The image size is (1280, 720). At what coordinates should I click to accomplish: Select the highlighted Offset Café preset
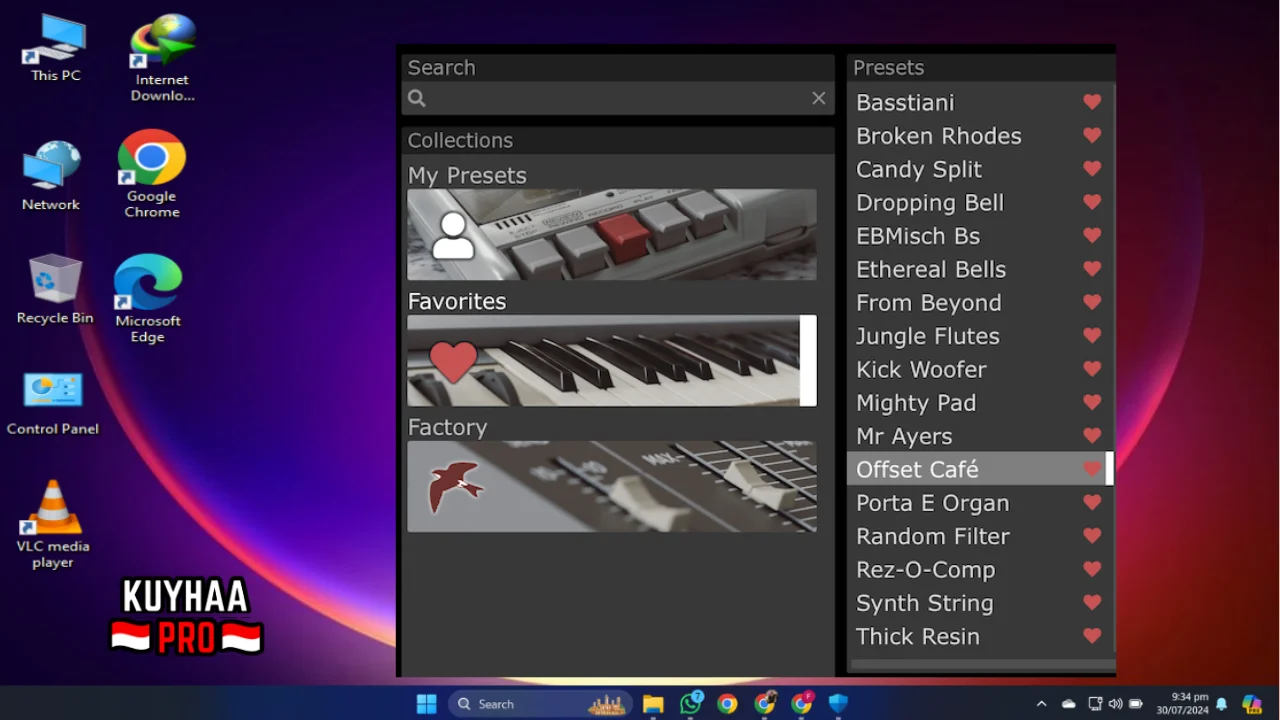(917, 469)
